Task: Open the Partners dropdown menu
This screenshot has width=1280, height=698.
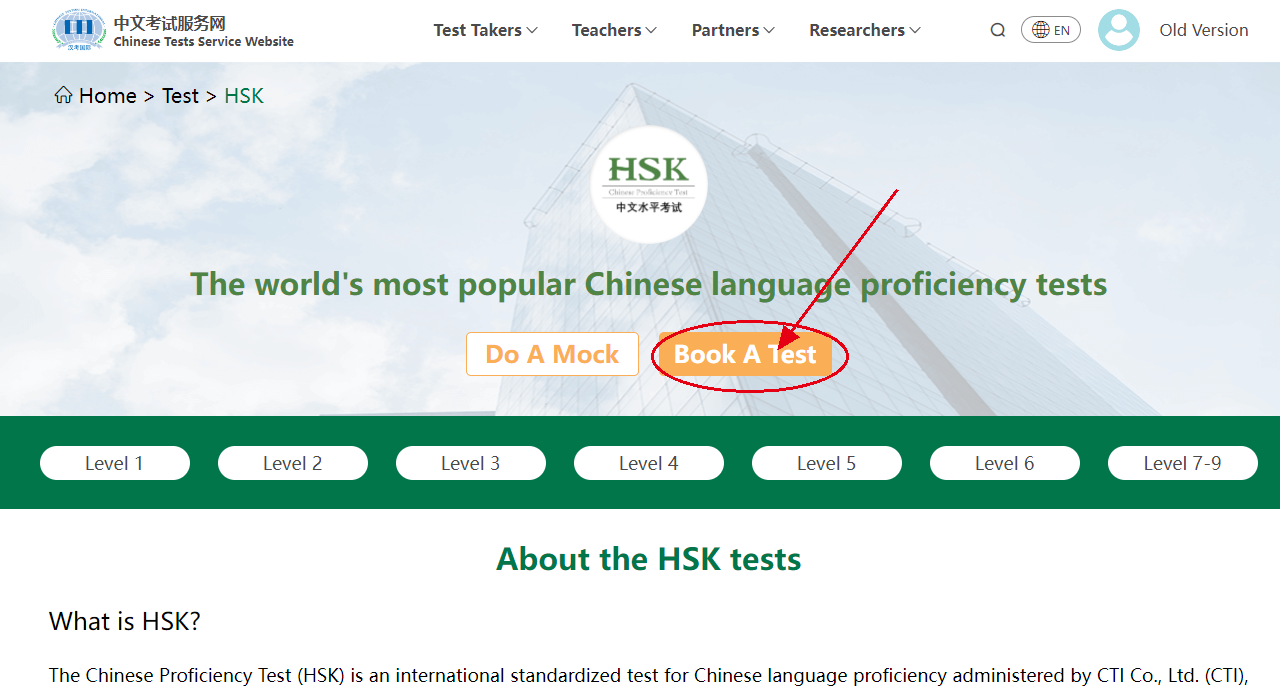Action: click(x=733, y=30)
